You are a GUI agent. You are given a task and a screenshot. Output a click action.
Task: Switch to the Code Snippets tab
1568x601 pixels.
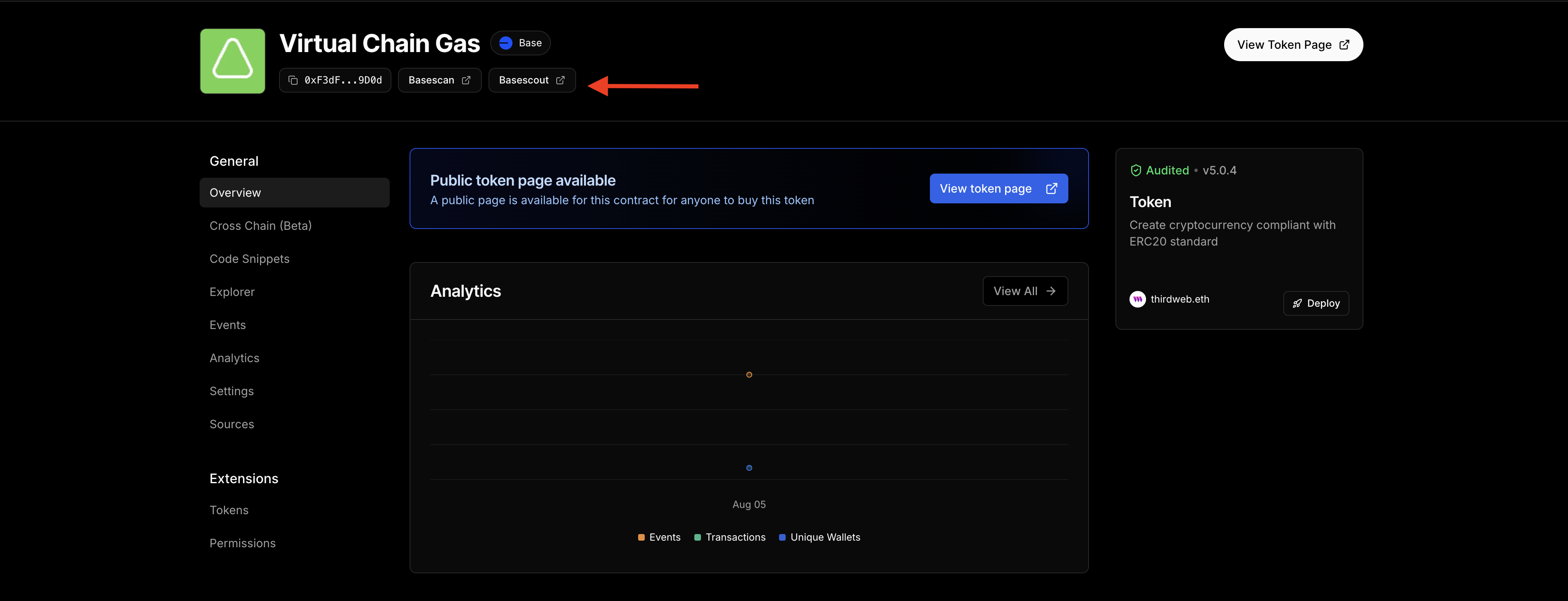click(x=249, y=259)
